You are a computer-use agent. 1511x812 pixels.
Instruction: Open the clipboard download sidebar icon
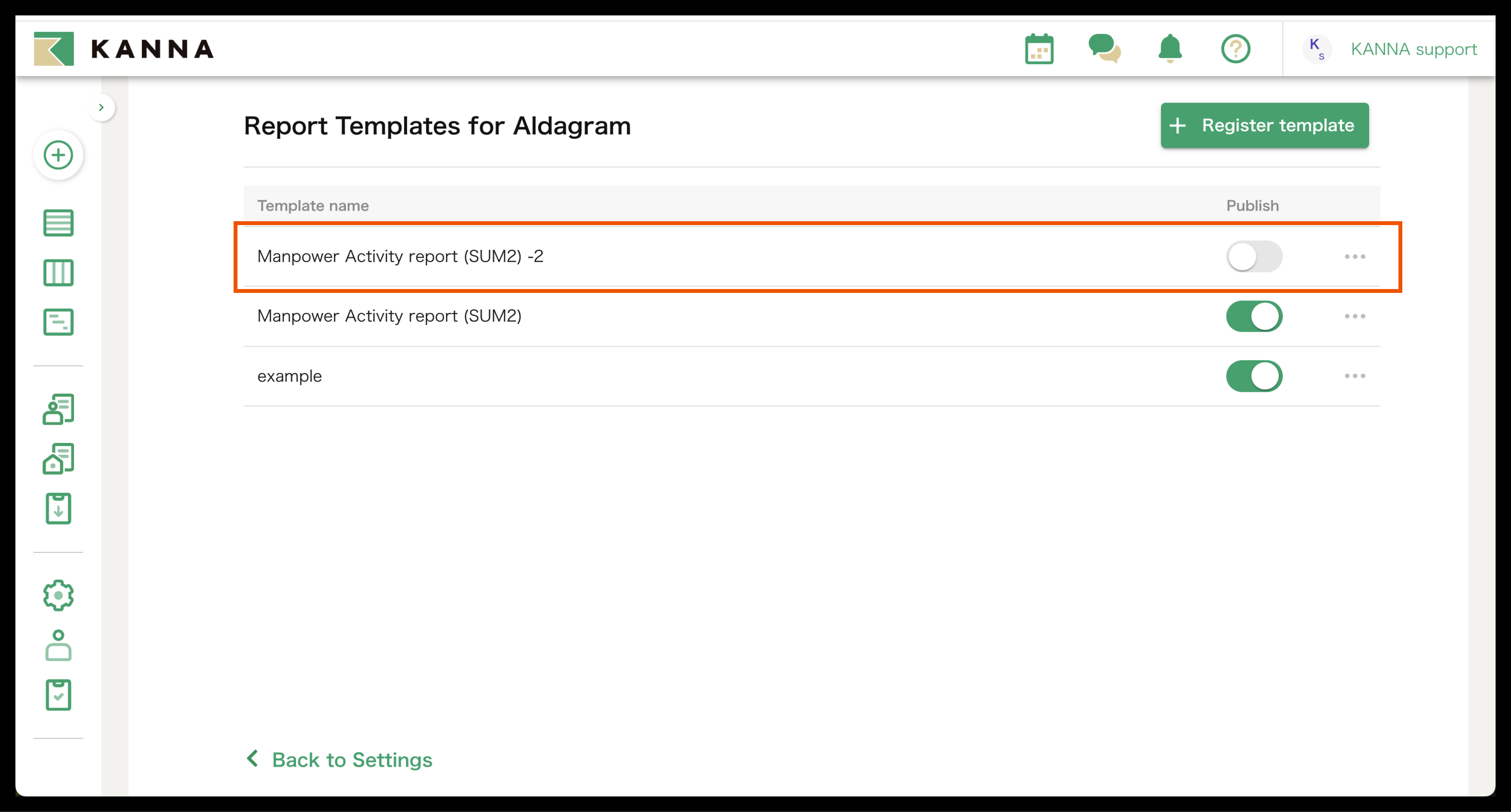(x=58, y=508)
